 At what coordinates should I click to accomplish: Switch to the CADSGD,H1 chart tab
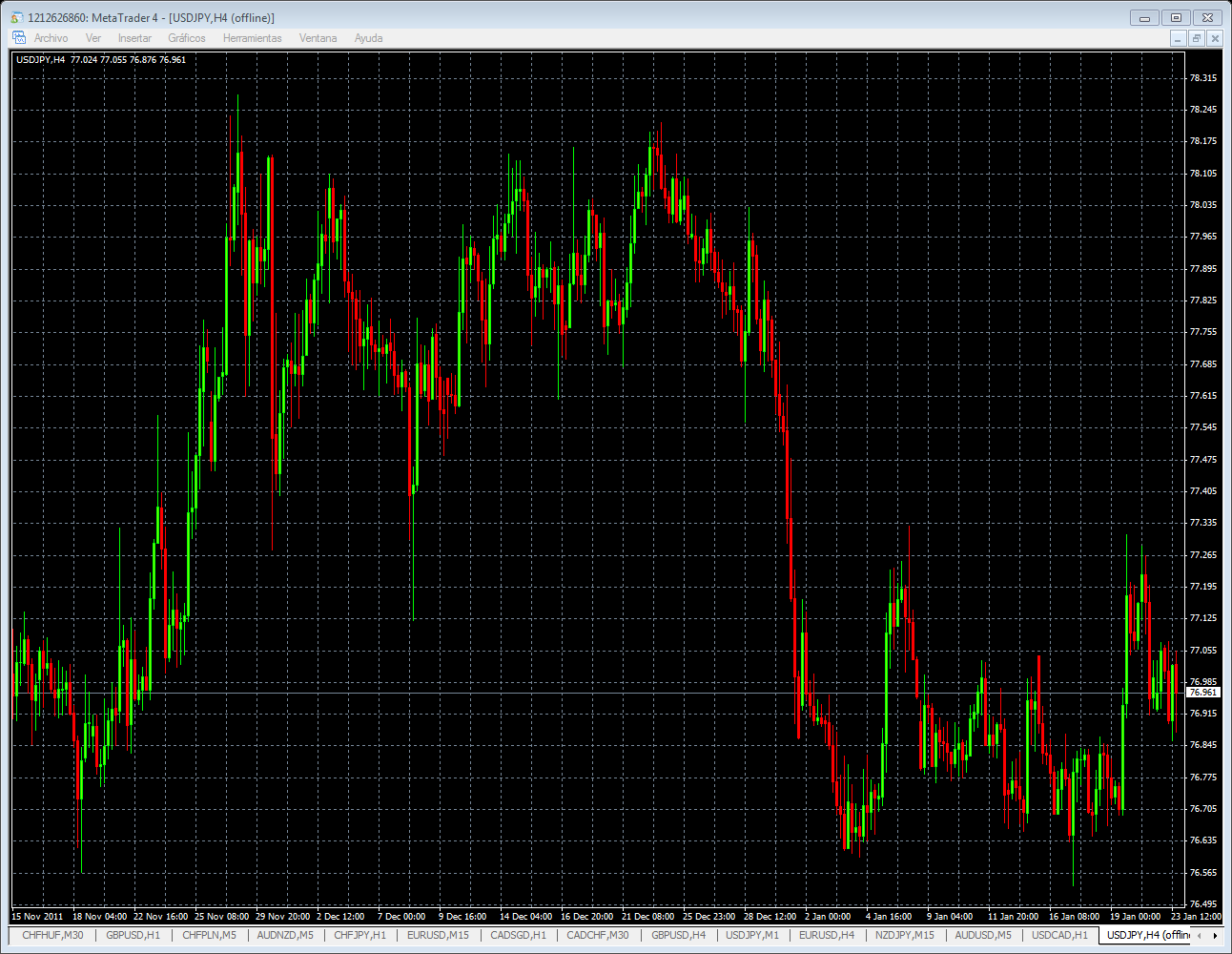pos(518,935)
